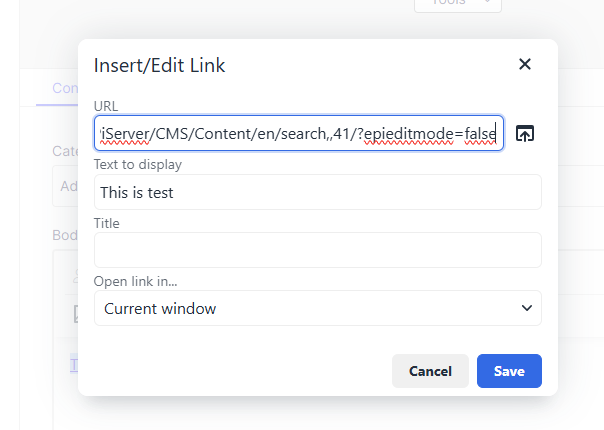The height and width of the screenshot is (430, 604).
Task: Click the 'URL' field label
Action: 106,106
